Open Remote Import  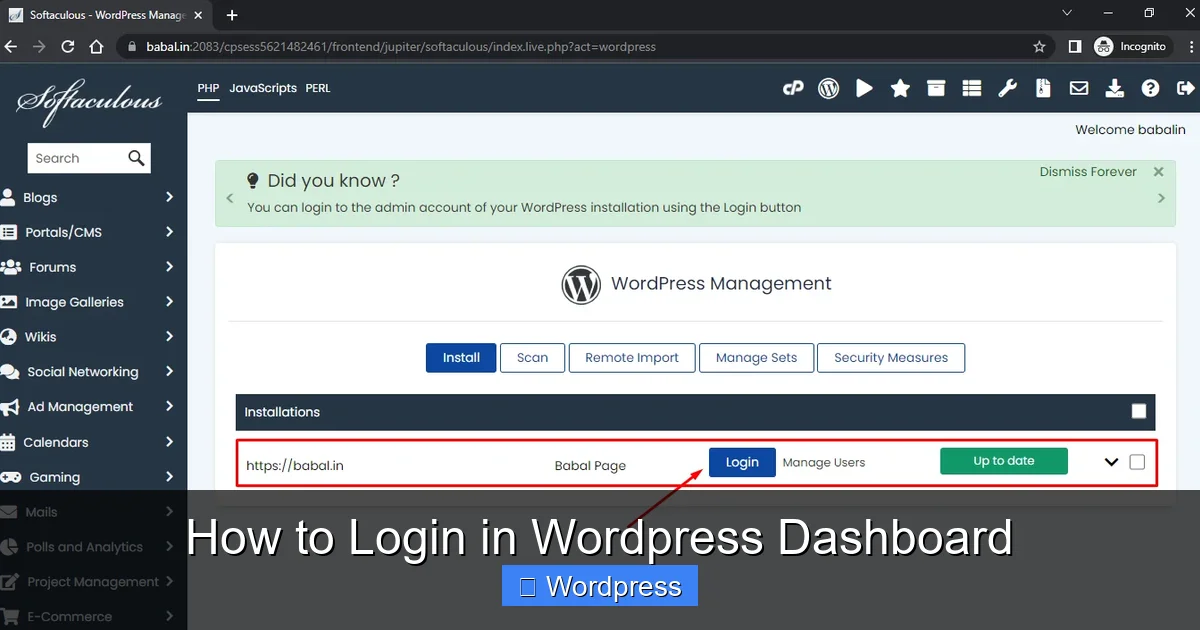pos(632,358)
